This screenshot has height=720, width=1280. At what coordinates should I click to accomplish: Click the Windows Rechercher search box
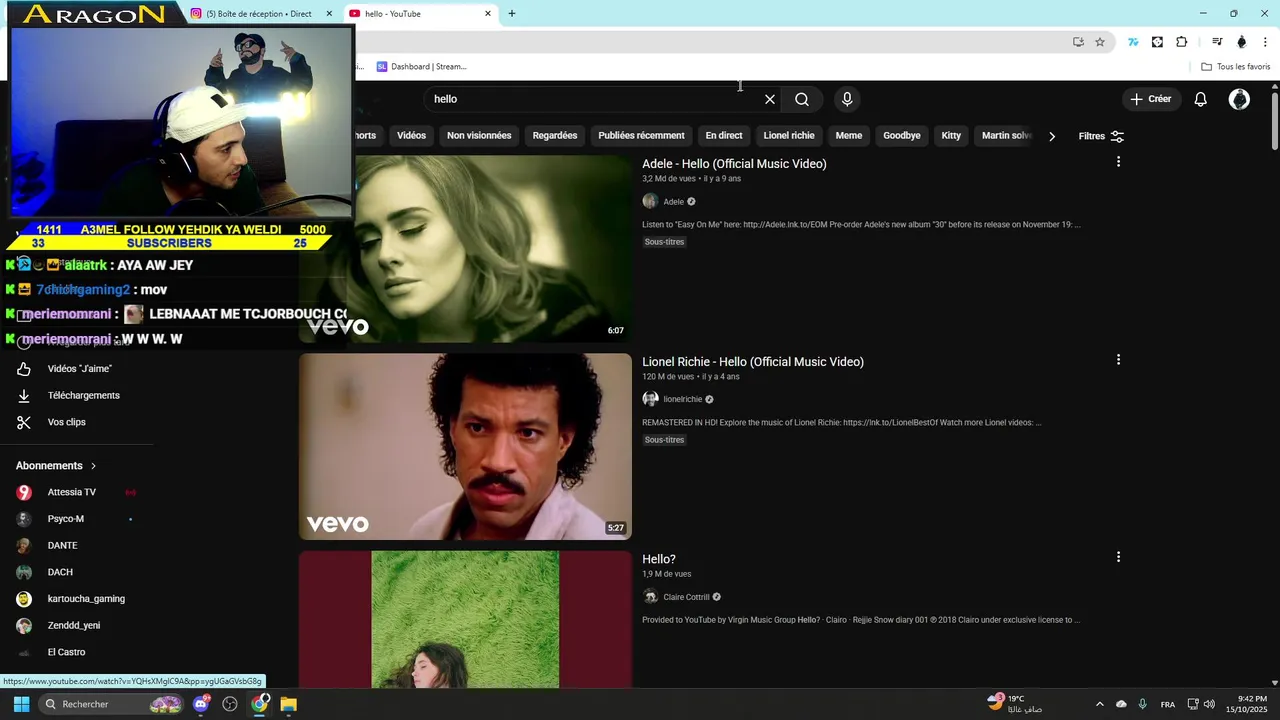[110, 704]
